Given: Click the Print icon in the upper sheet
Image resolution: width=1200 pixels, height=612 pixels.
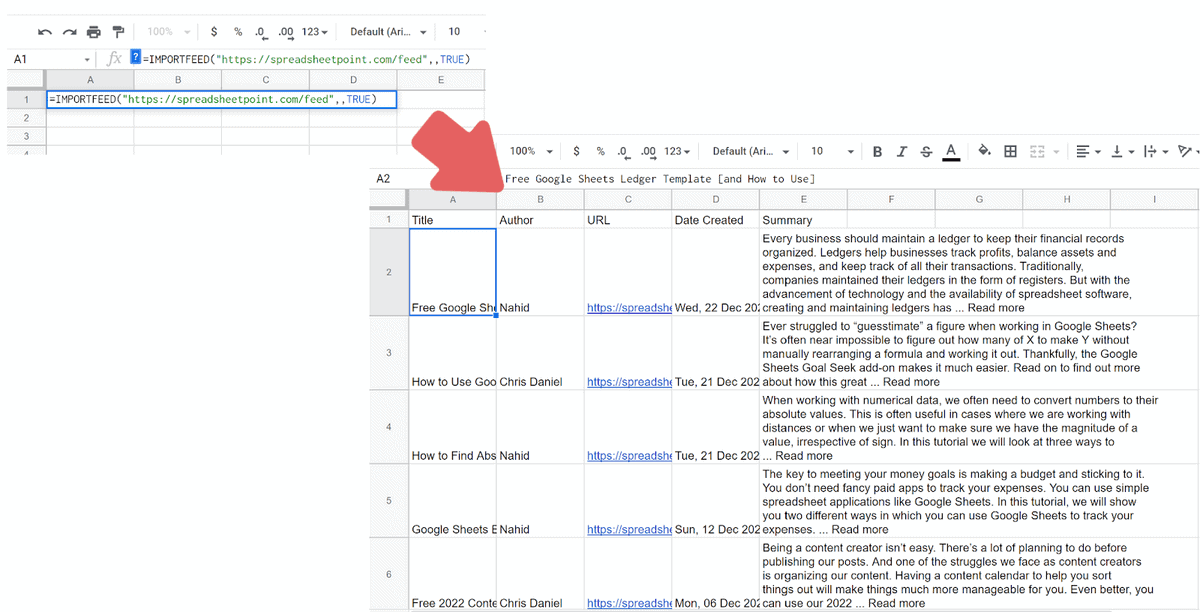Looking at the screenshot, I should 93,32.
